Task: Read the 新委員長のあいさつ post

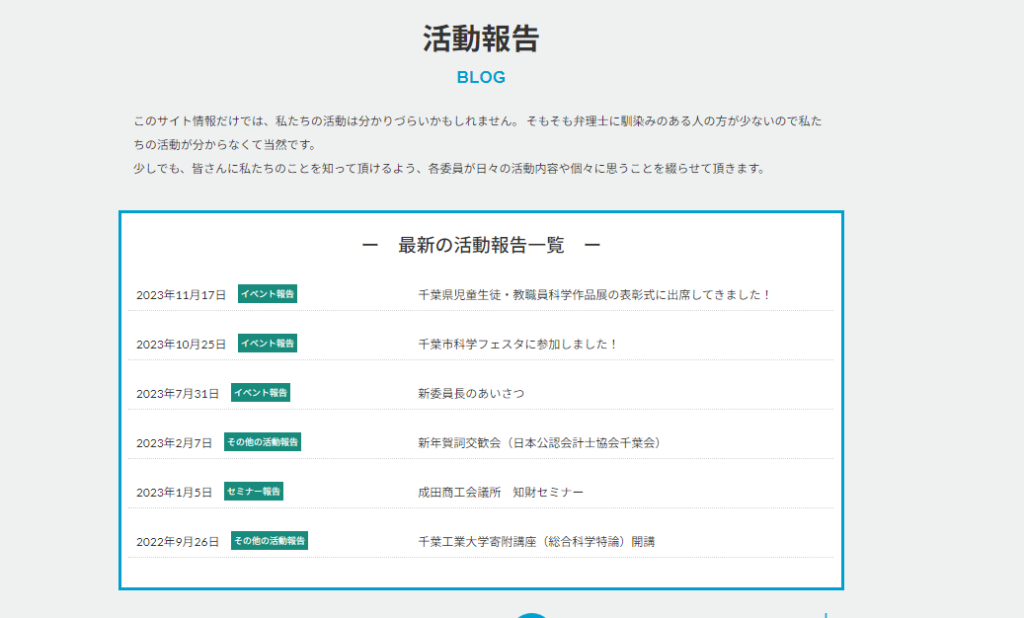Action: 471,393
